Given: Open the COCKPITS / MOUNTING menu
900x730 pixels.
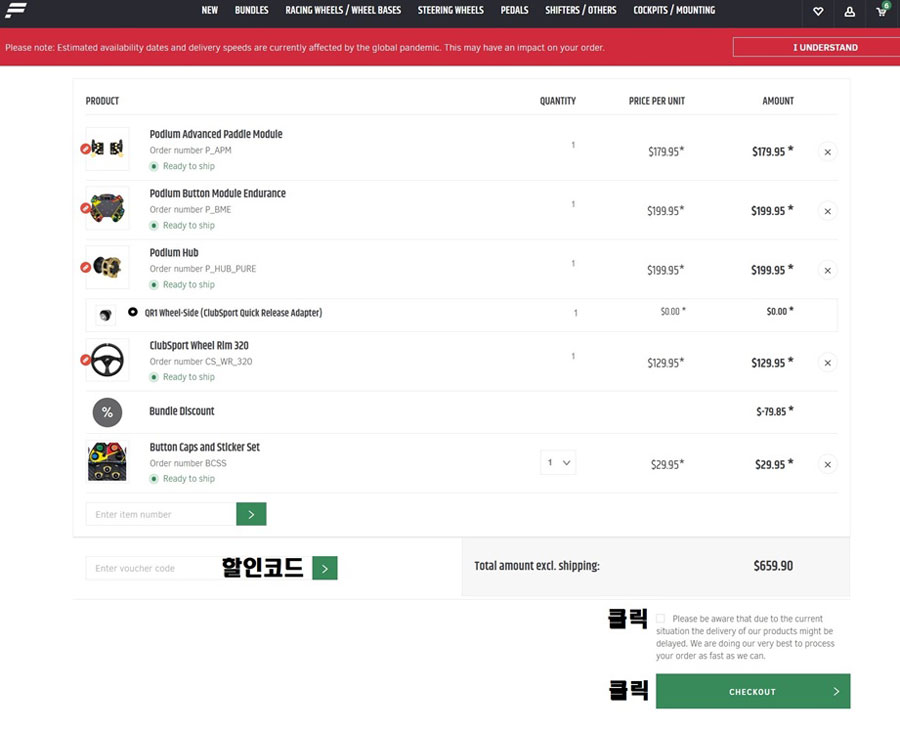Looking at the screenshot, I should coord(674,10).
